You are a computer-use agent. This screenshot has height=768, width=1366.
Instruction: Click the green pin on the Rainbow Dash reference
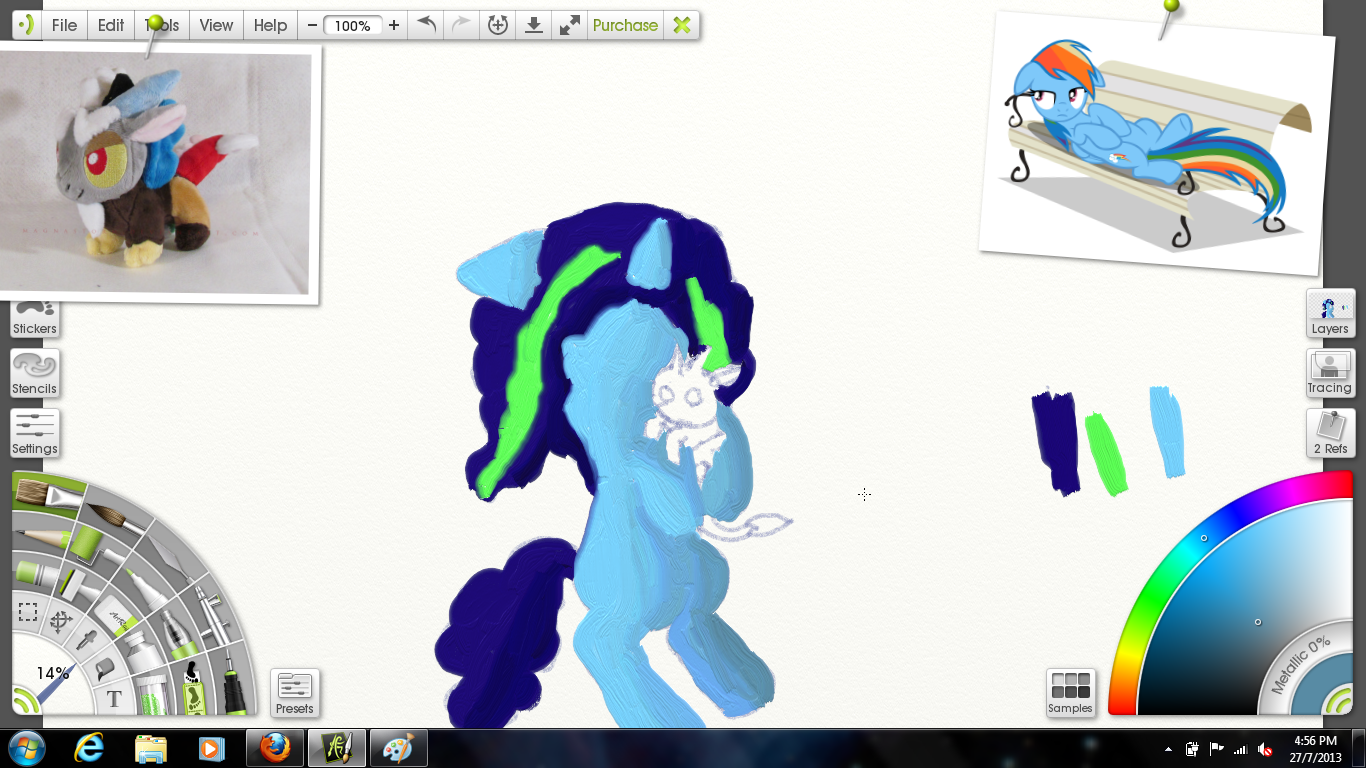[1170, 10]
